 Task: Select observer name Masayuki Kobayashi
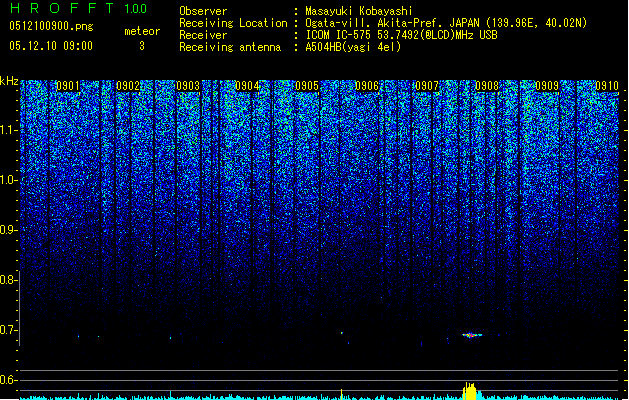click(x=359, y=11)
